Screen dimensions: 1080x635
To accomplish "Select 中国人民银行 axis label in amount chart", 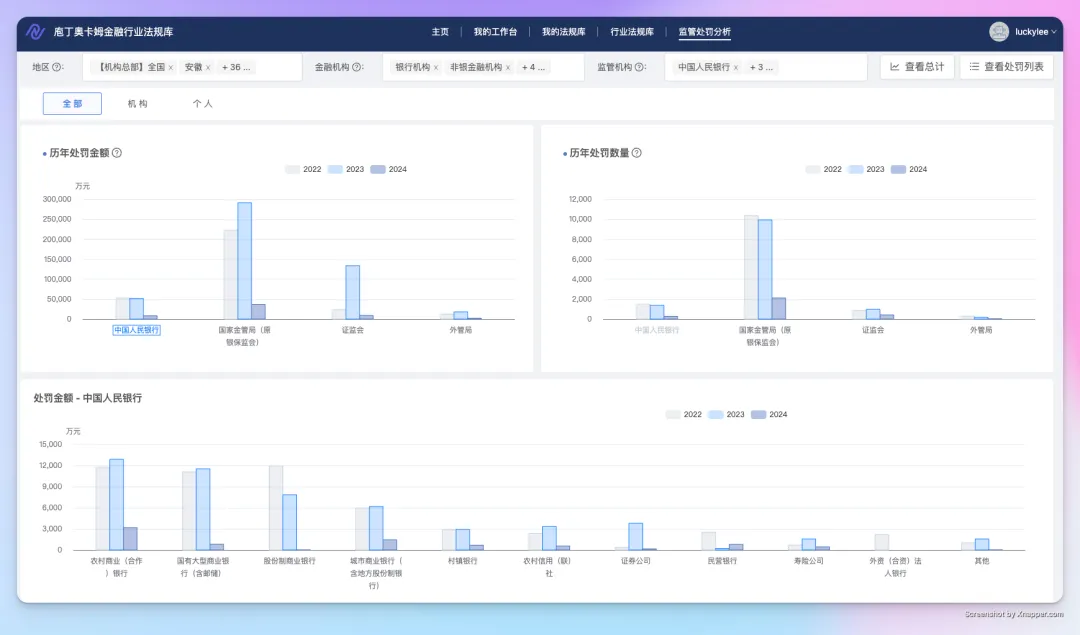I will coord(136,330).
